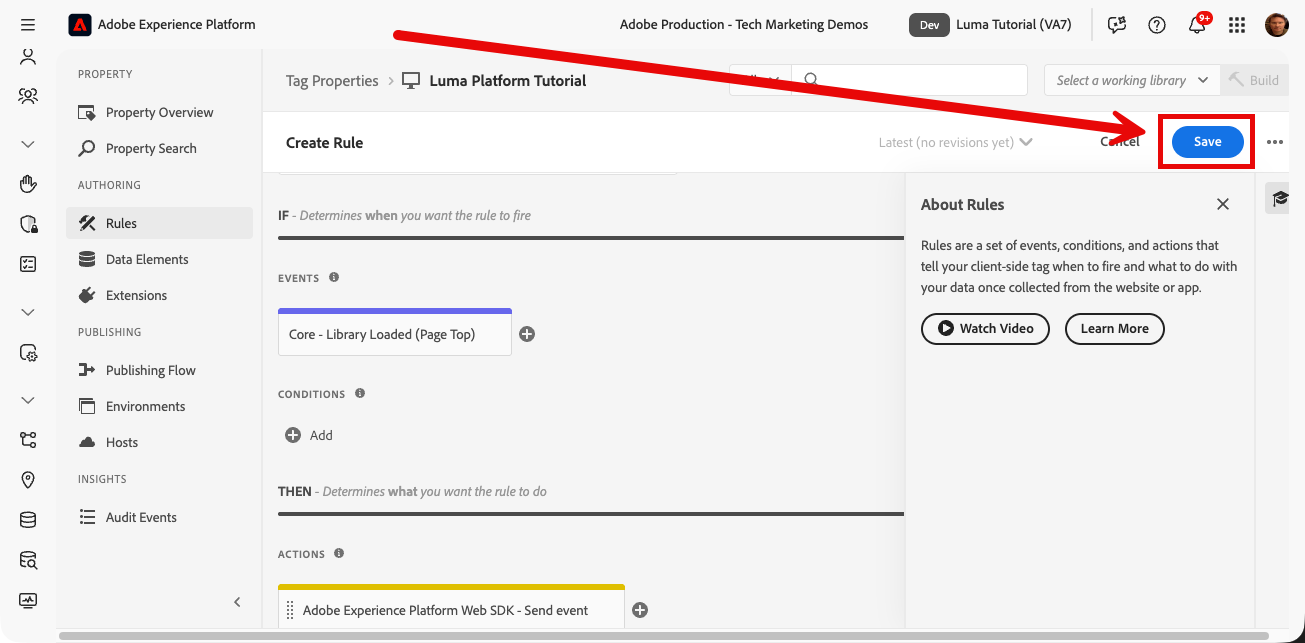
Task: Collapse the left navigation sidebar chevron
Action: coord(237,602)
